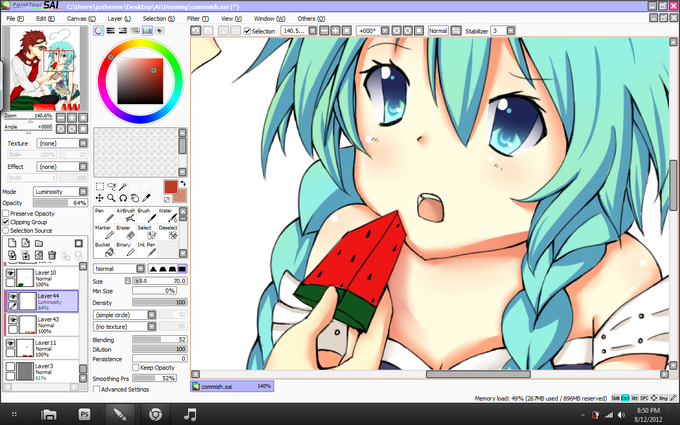The width and height of the screenshot is (680, 425).
Task: Select the hand pan tool
Action: 135,198
